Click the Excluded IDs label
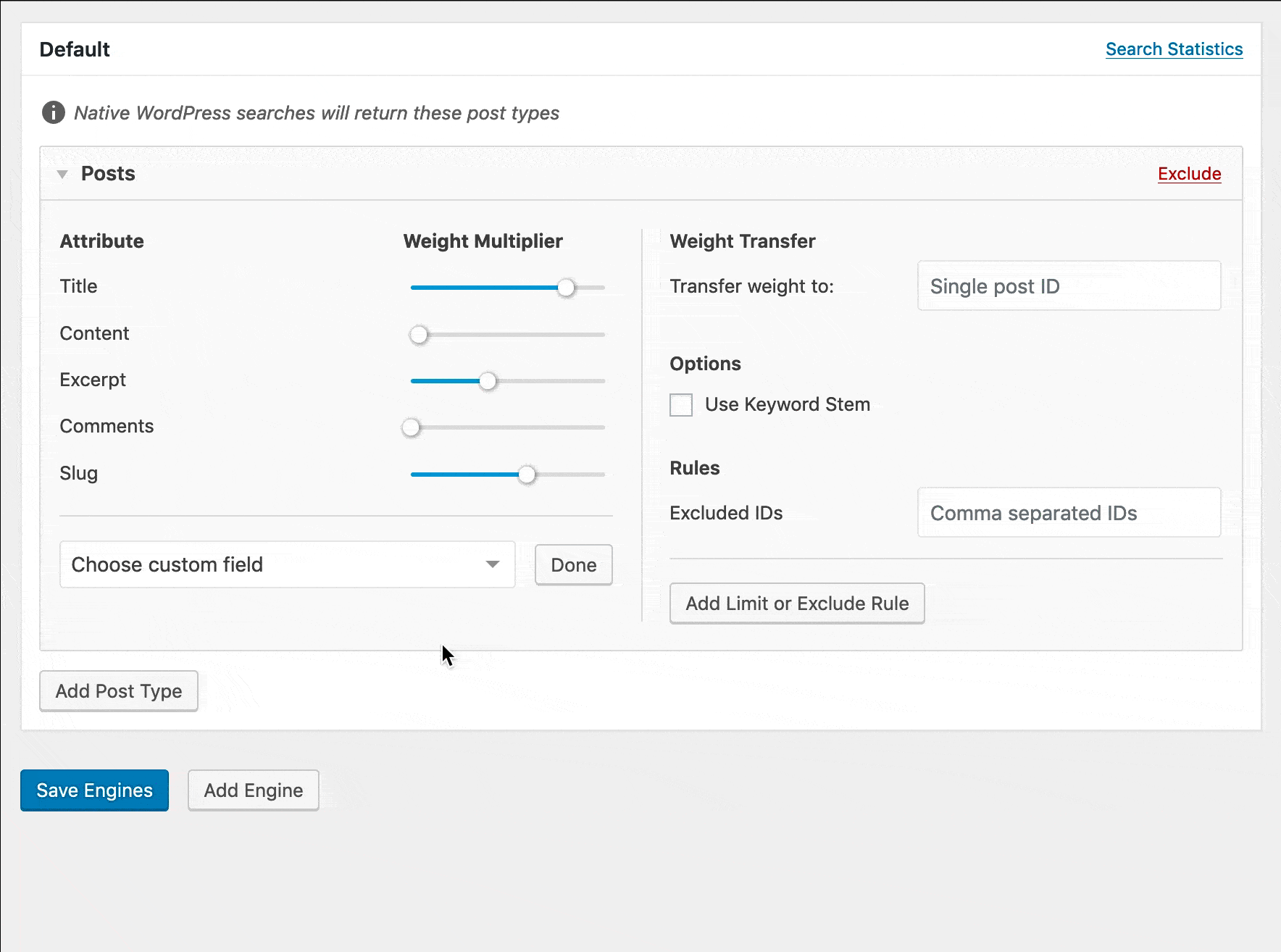This screenshot has width=1281, height=952. 726,513
